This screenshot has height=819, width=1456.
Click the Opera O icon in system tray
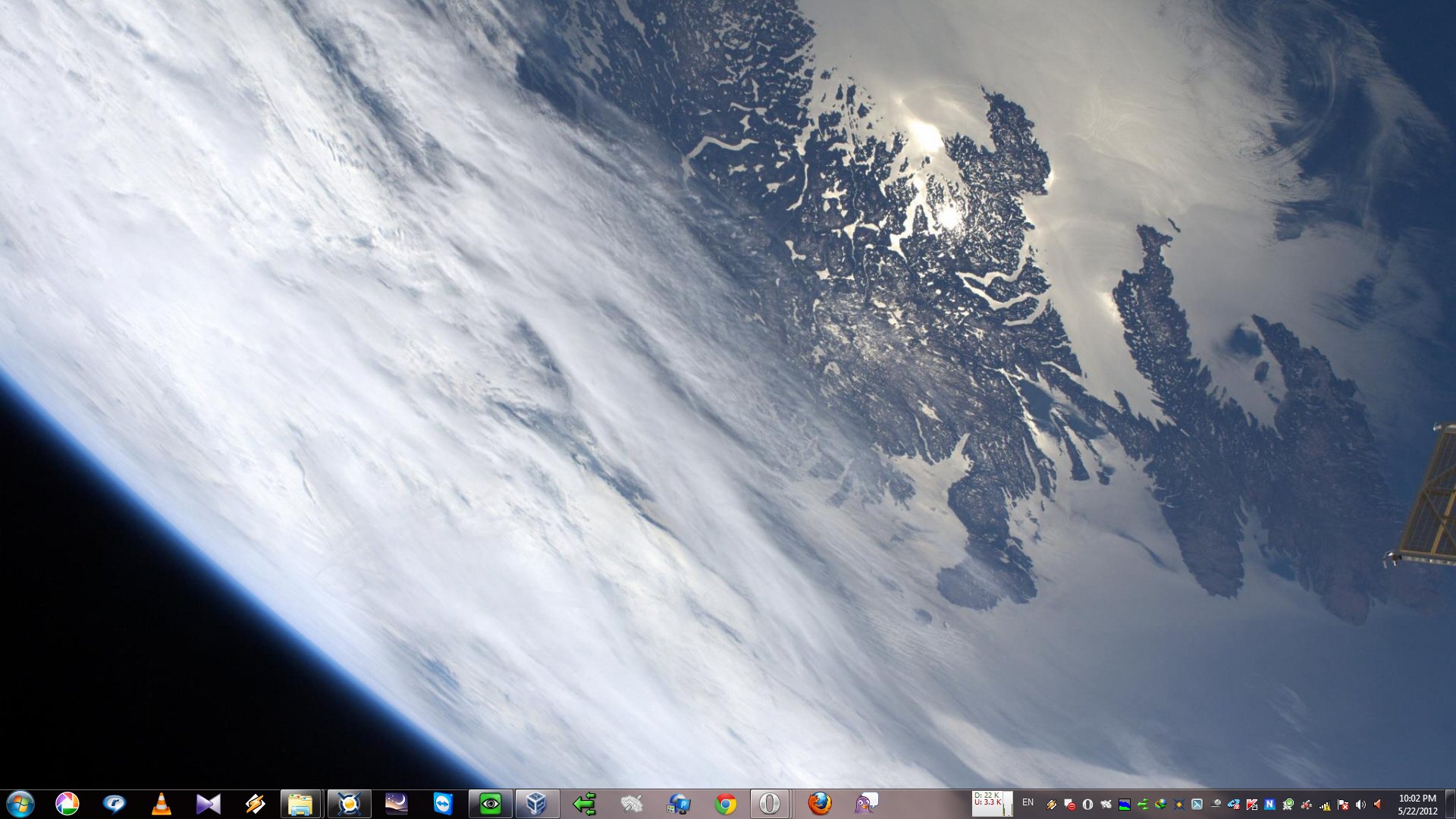point(1087,805)
